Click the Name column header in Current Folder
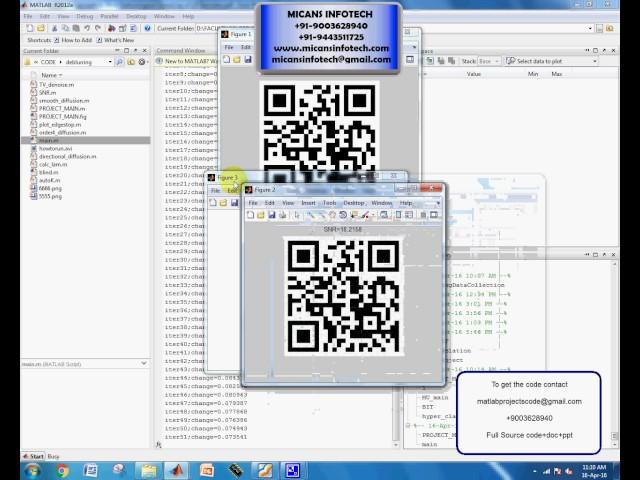 (x=51, y=75)
